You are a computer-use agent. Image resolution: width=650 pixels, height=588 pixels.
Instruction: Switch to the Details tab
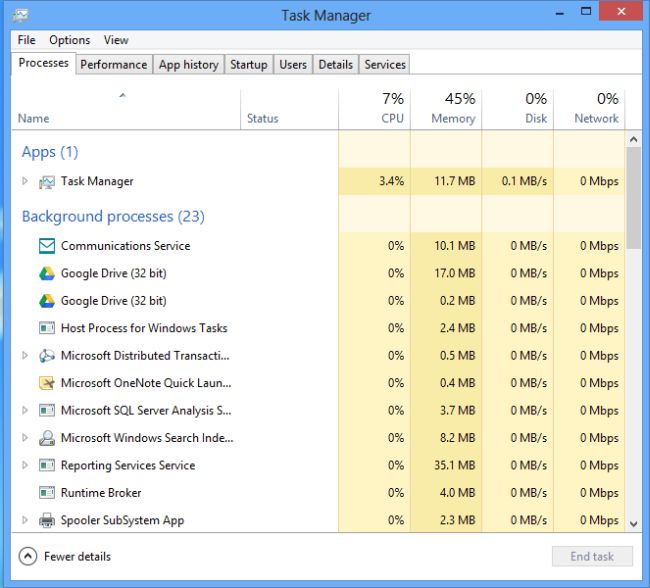point(336,65)
